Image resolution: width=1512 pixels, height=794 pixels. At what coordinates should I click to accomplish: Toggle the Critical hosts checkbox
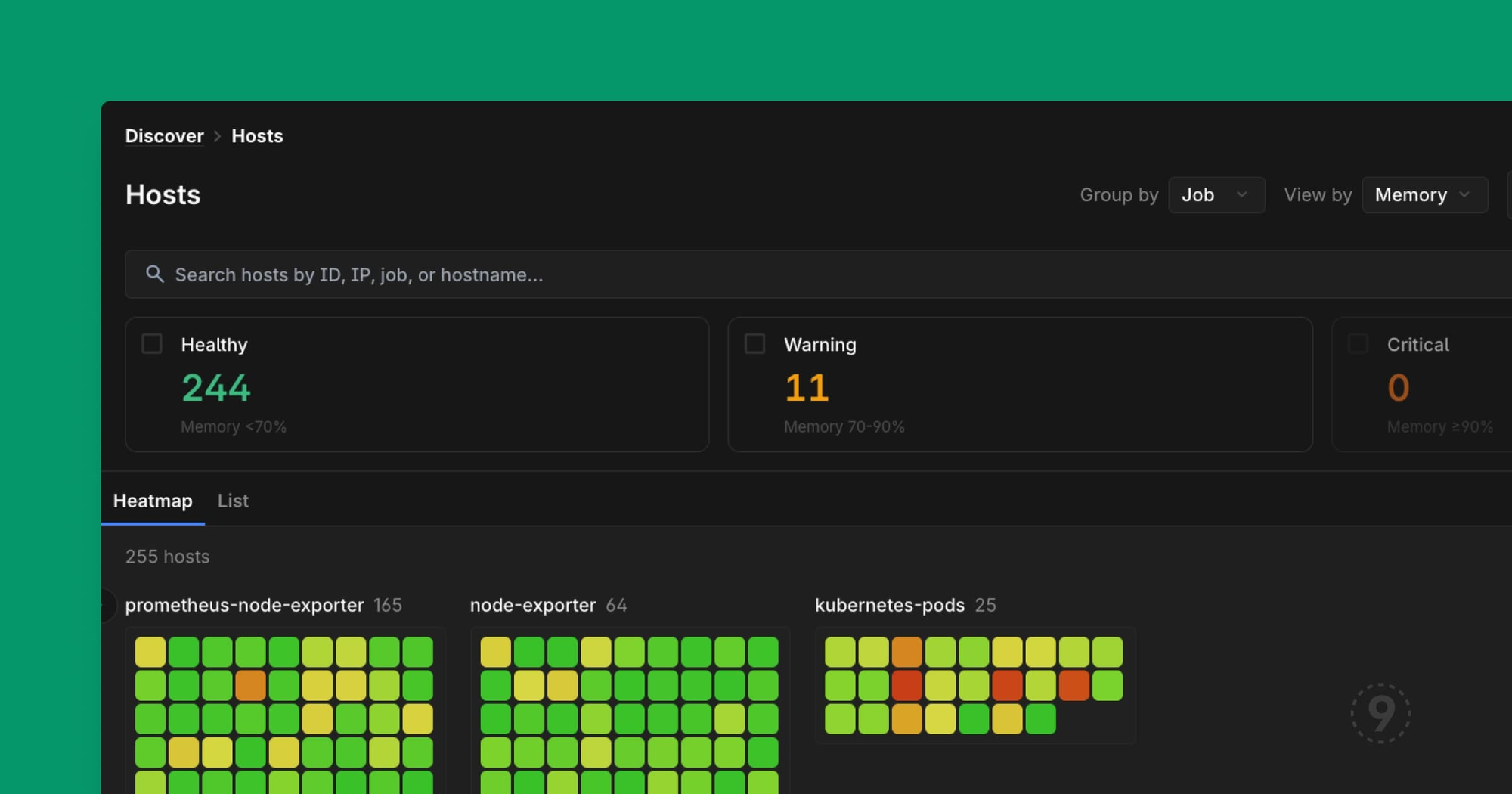pos(1357,343)
